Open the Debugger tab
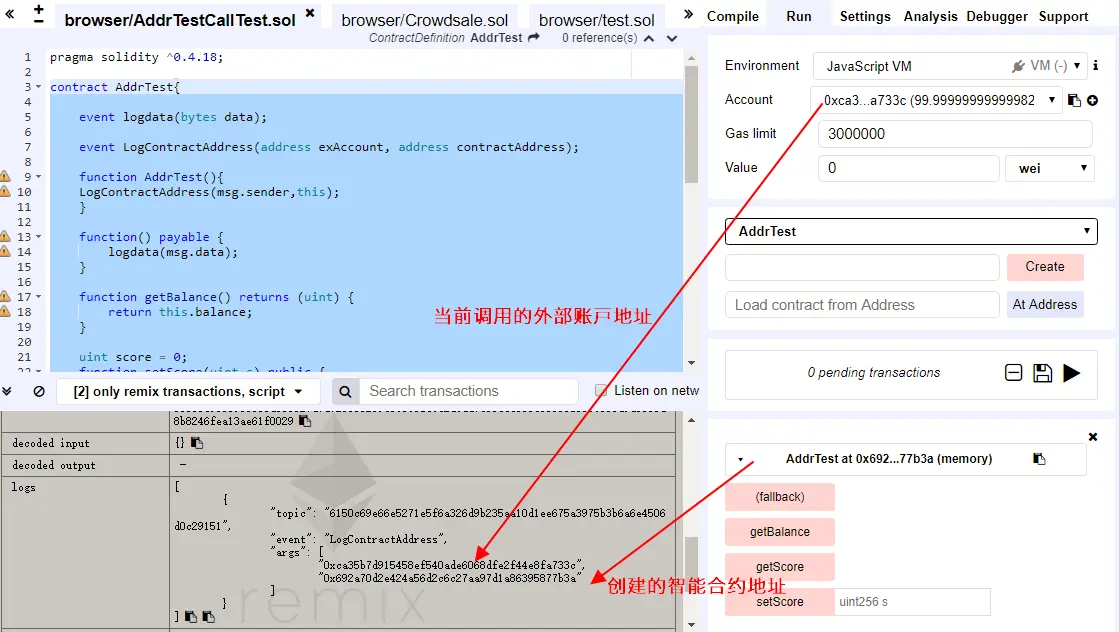The image size is (1119, 632). click(x=997, y=16)
